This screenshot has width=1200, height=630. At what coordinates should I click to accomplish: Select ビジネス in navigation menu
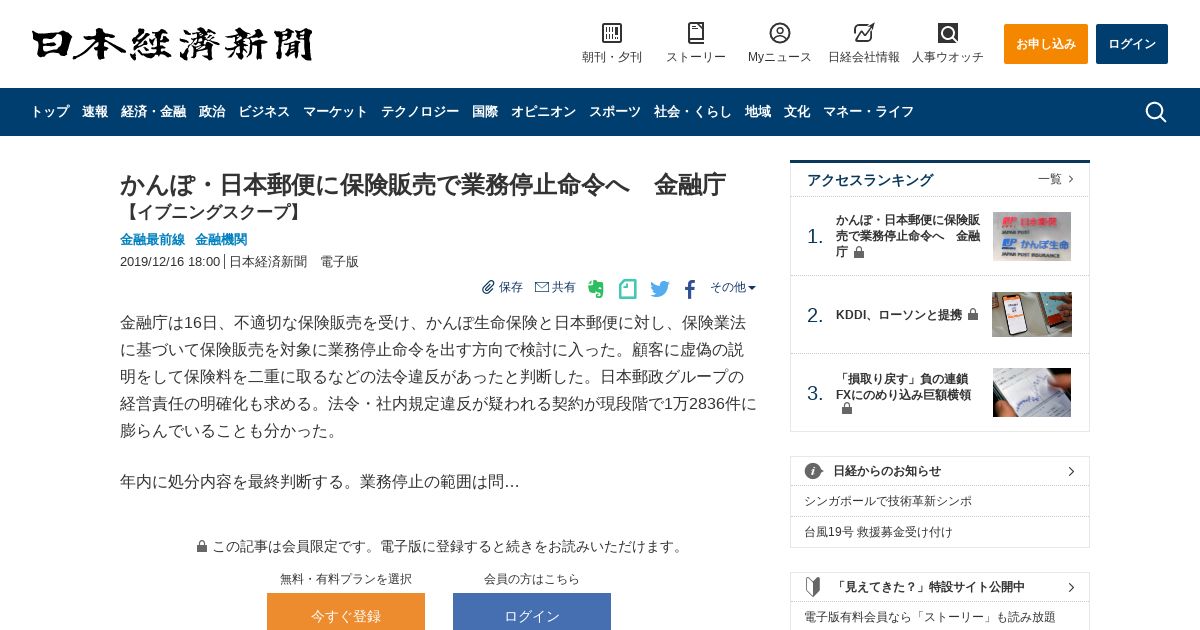click(264, 112)
